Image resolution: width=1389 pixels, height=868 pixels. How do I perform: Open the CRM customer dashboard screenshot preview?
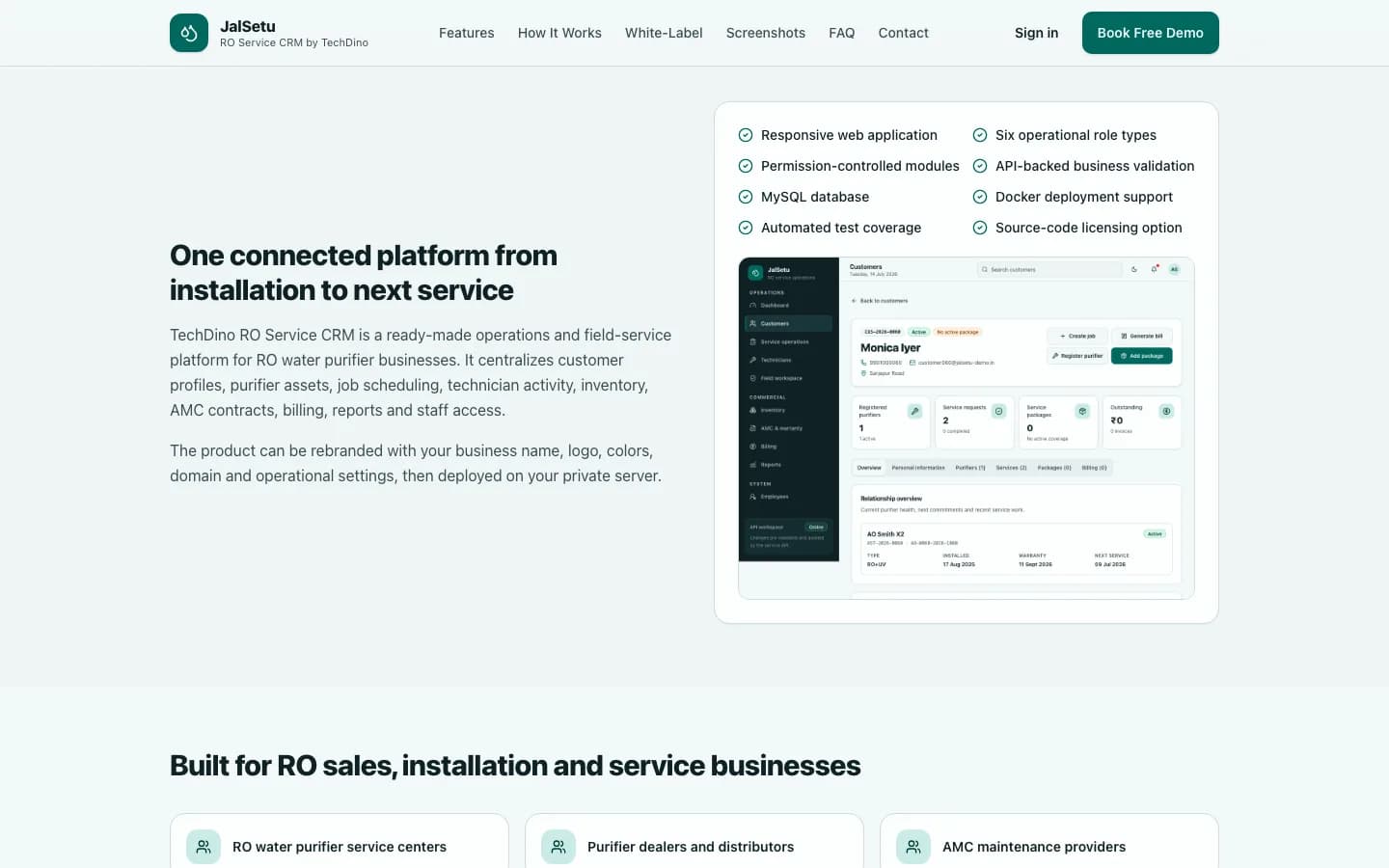click(967, 428)
